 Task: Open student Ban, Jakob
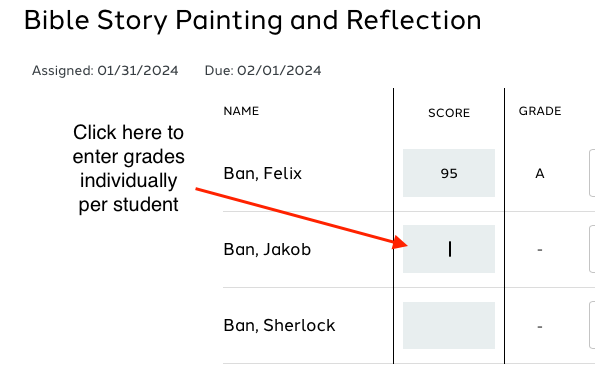pyautogui.click(x=267, y=249)
